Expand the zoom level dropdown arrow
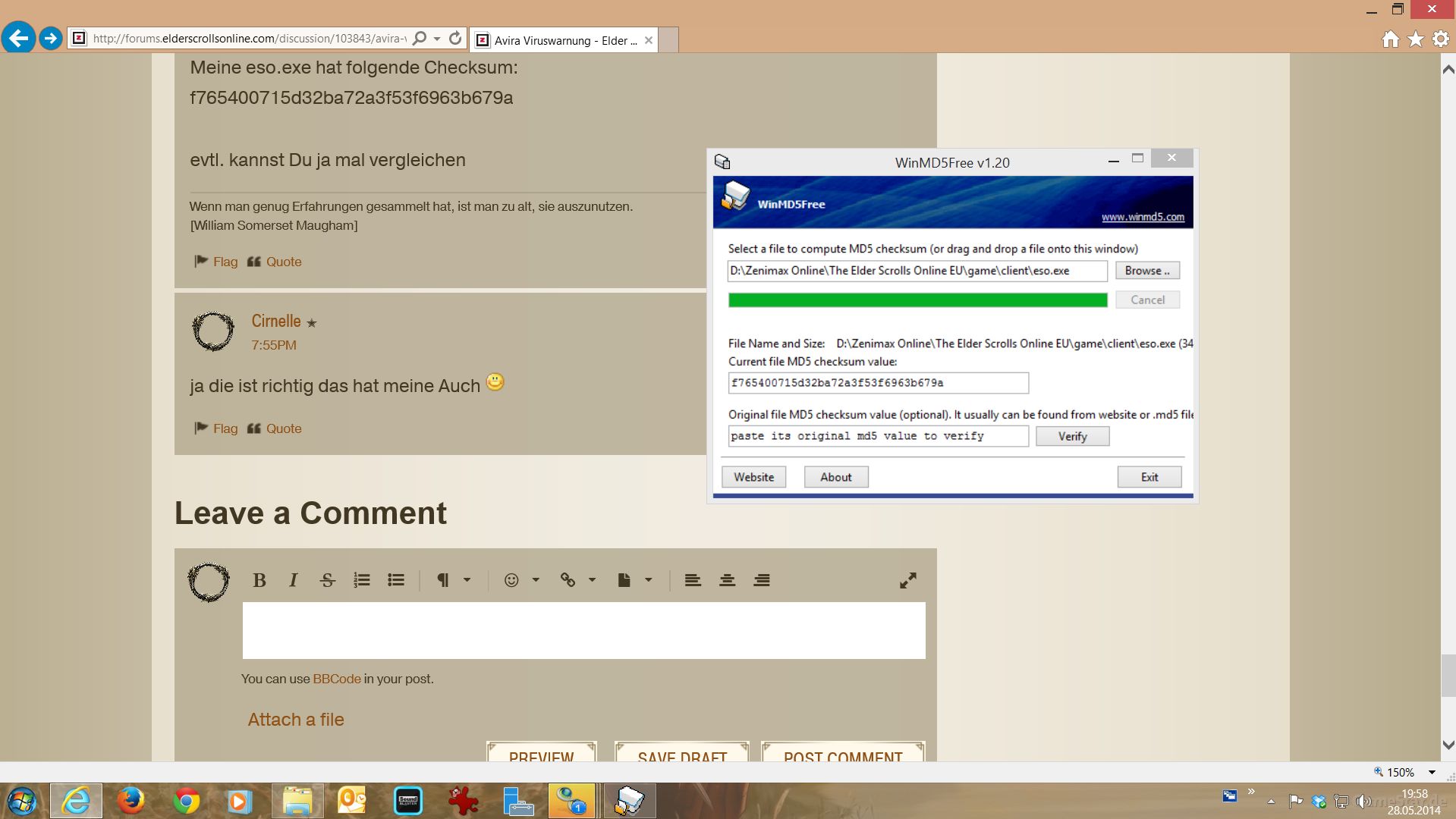1456x819 pixels. (1432, 772)
